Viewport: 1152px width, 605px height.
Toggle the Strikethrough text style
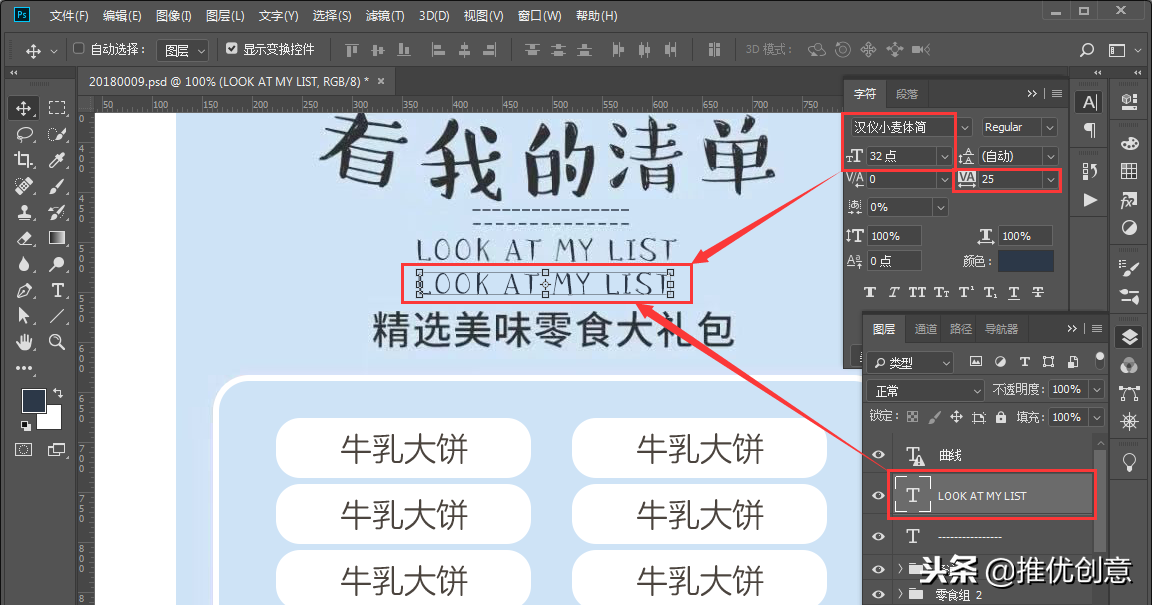pyautogui.click(x=1038, y=293)
